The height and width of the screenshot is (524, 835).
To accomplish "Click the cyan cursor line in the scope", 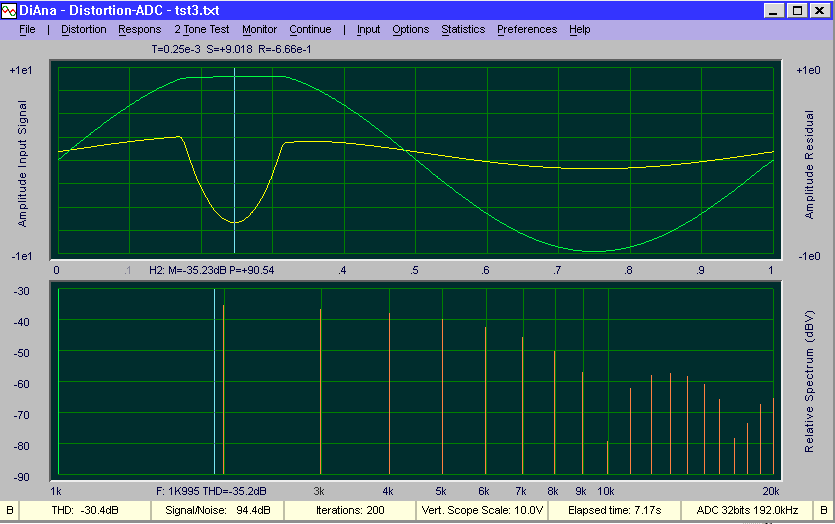I will [234, 160].
